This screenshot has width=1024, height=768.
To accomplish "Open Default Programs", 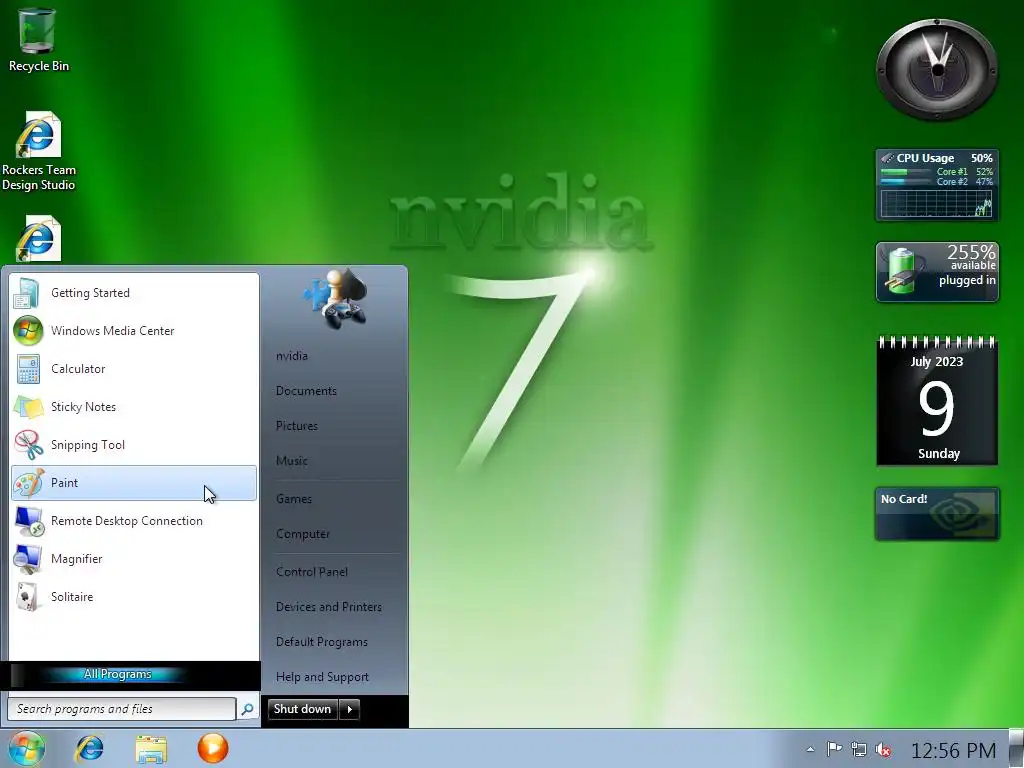I will pos(321,643).
